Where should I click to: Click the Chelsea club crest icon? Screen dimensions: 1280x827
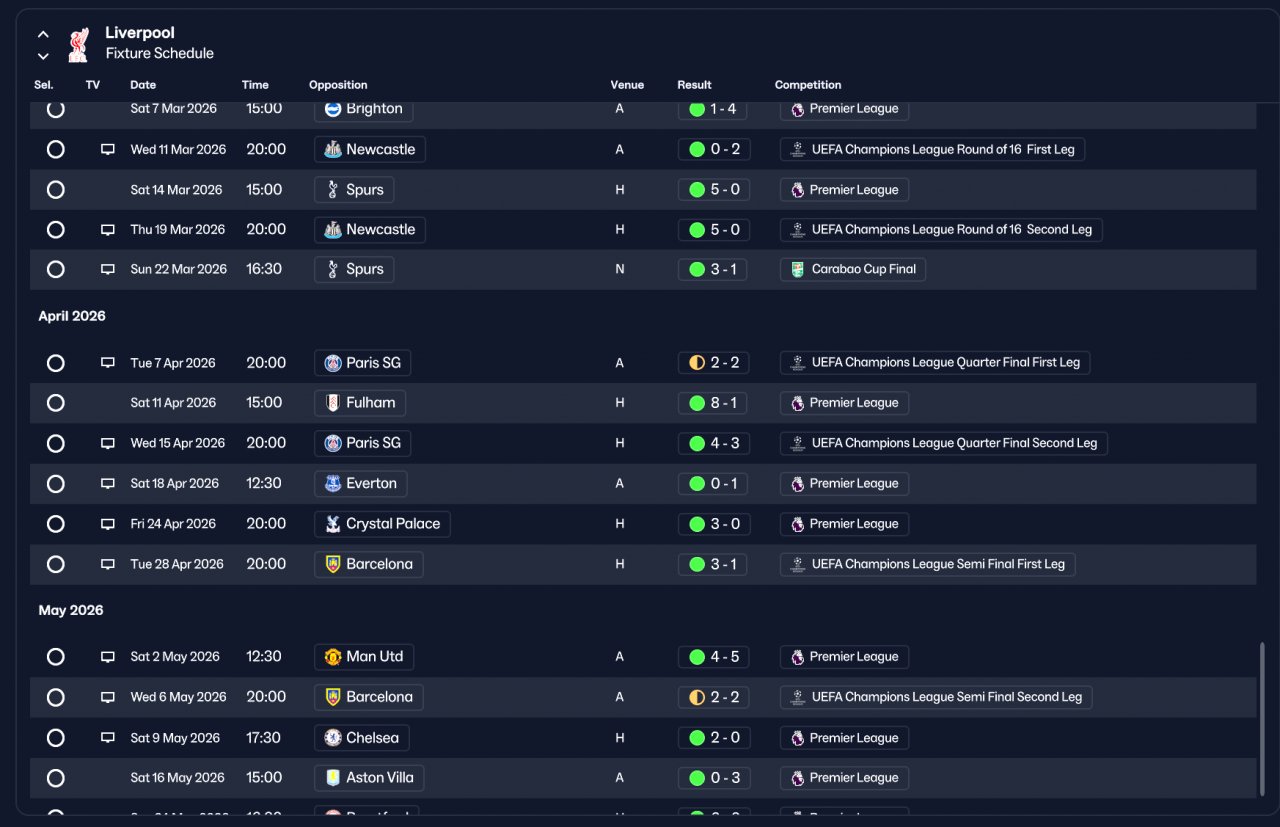(x=333, y=738)
